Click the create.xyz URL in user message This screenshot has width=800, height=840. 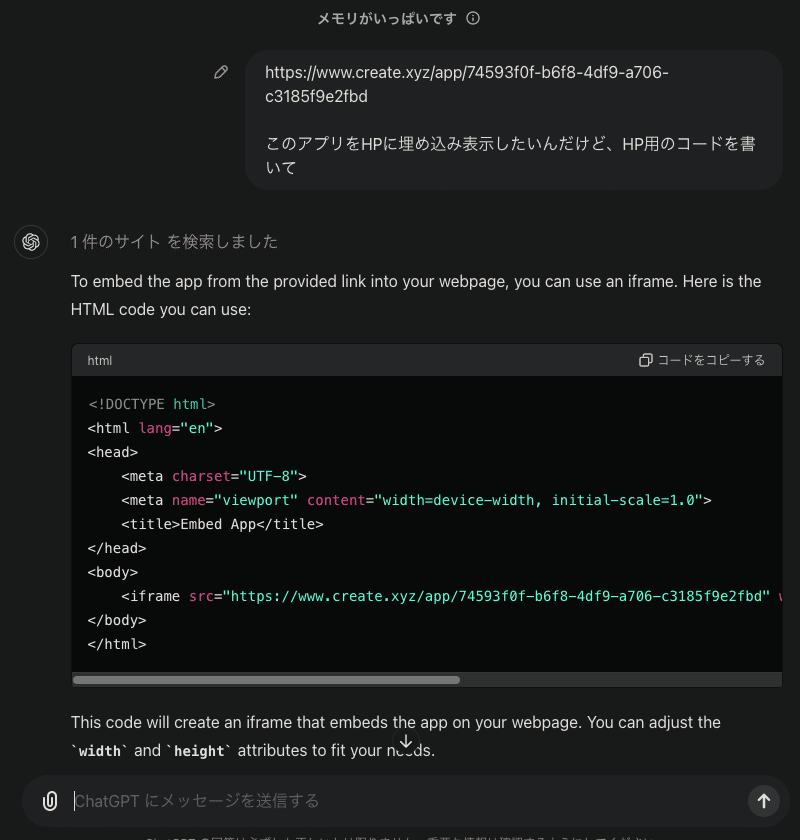(x=466, y=84)
